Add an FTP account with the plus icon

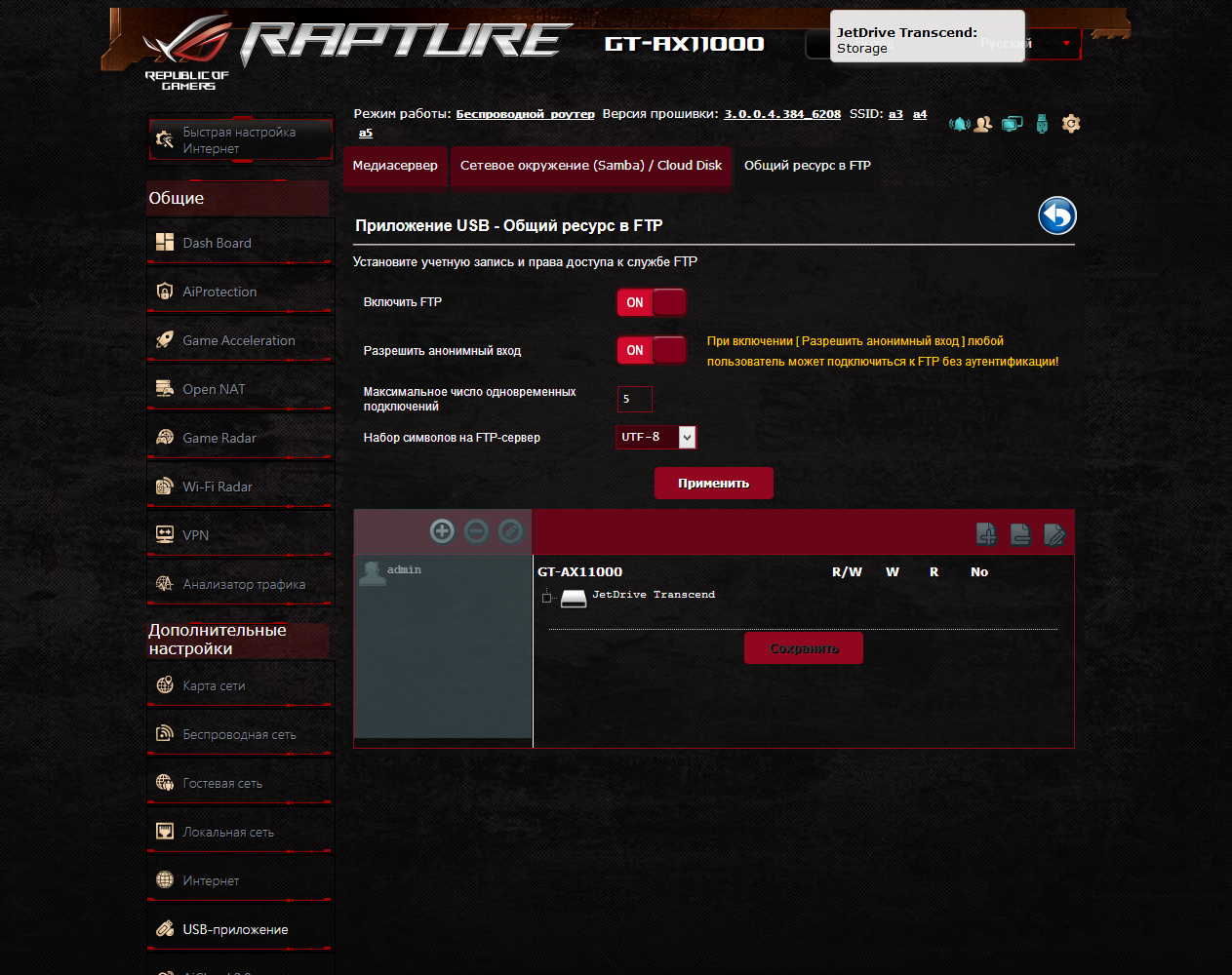[x=442, y=530]
